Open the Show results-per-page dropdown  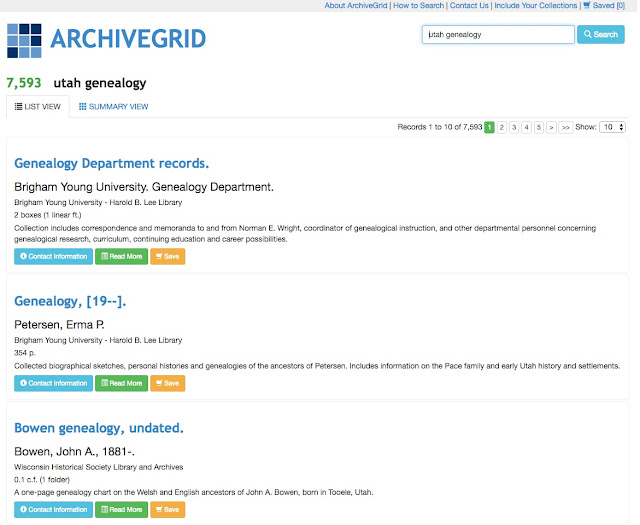pos(612,127)
